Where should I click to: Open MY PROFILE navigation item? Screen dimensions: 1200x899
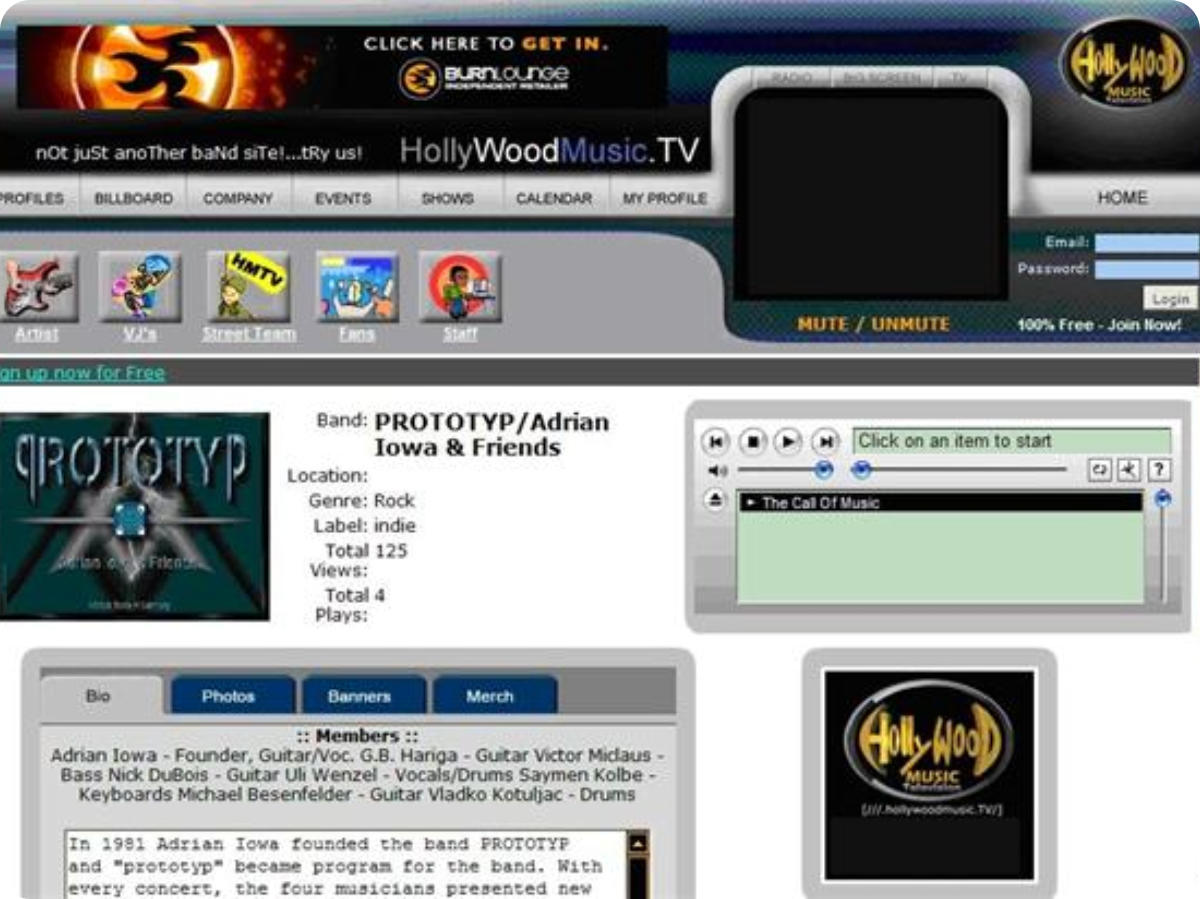pos(665,198)
